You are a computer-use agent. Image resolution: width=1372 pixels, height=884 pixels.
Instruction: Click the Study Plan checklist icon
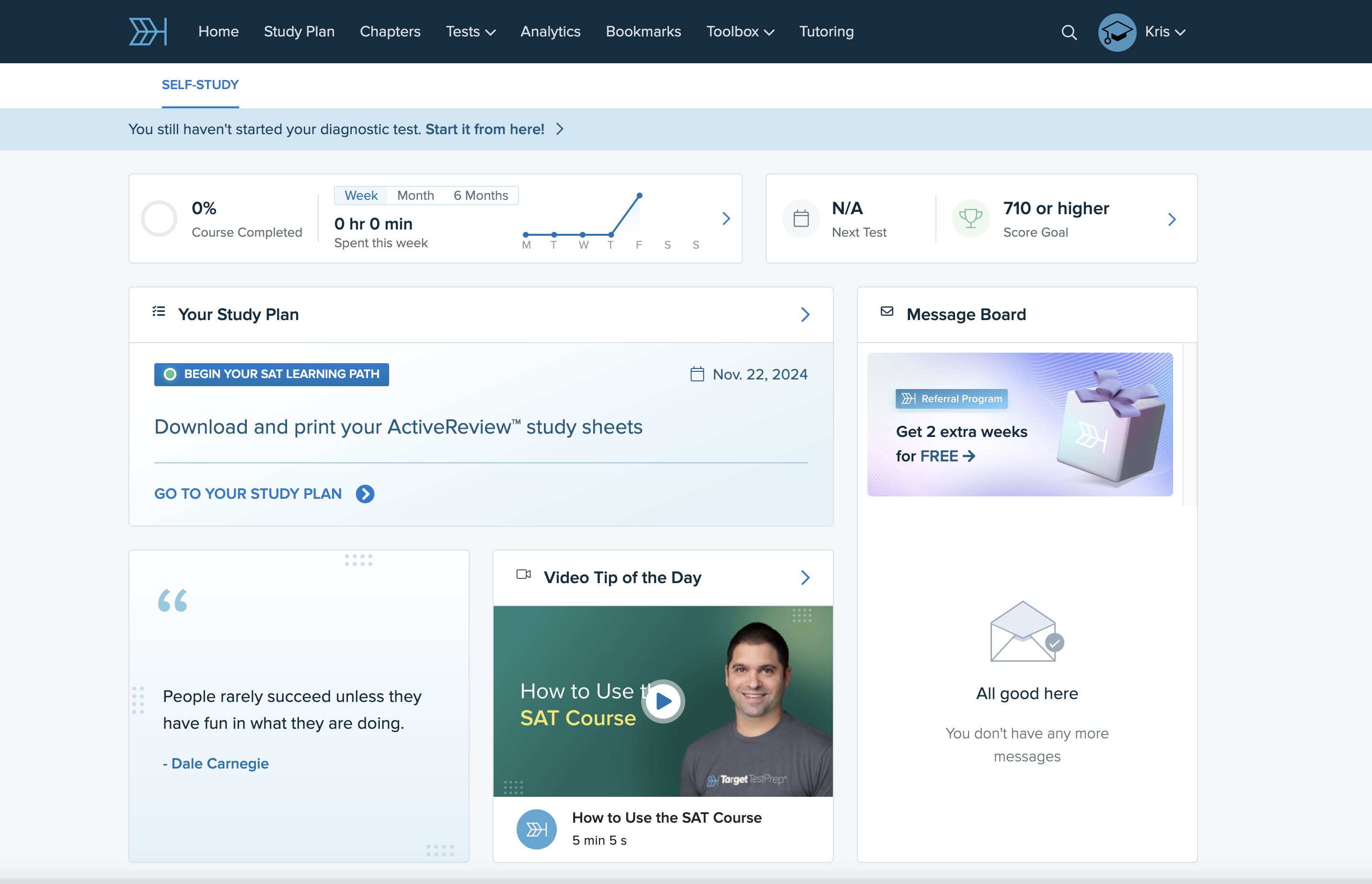[x=159, y=312]
